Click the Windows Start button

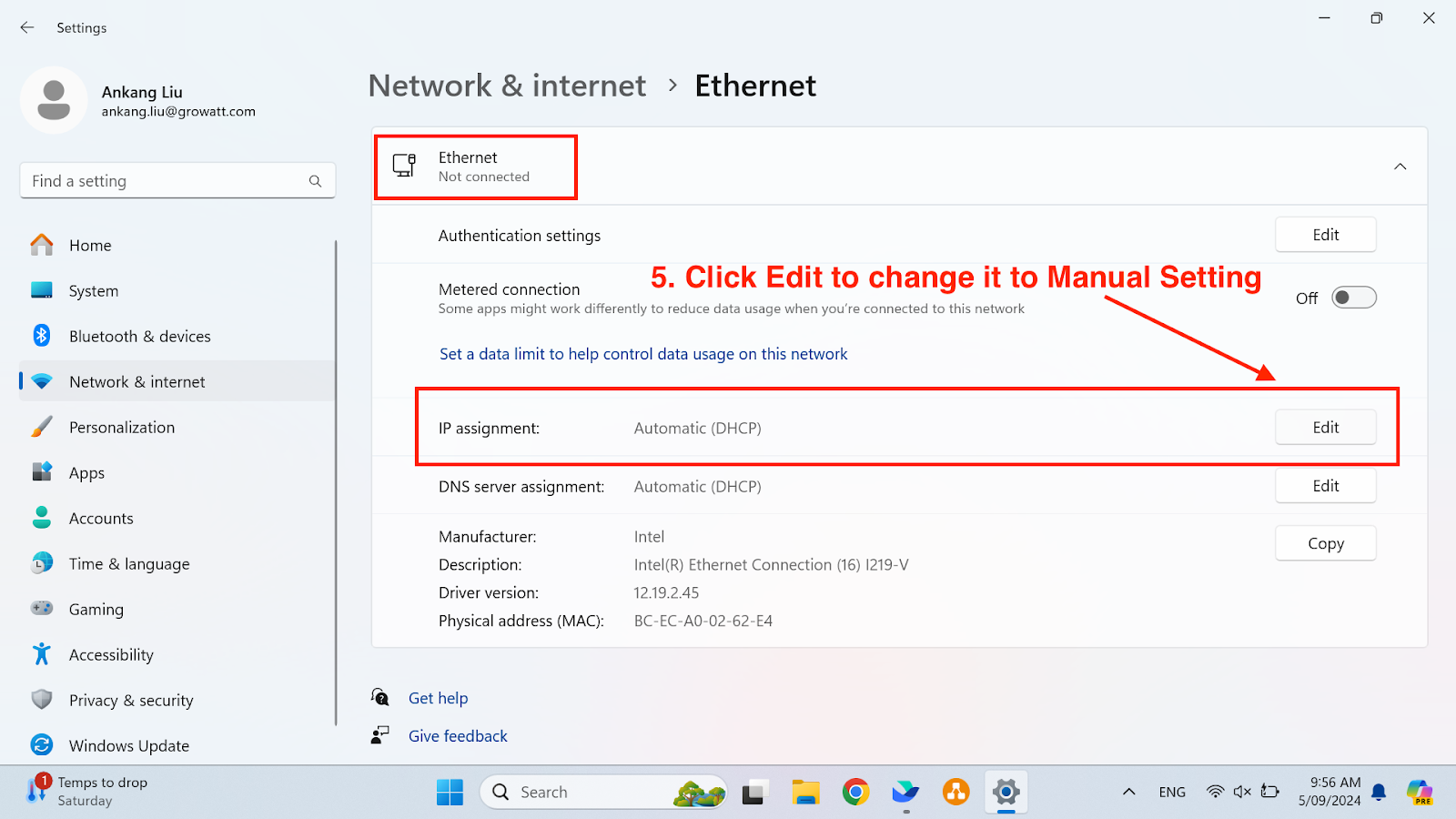[450, 793]
